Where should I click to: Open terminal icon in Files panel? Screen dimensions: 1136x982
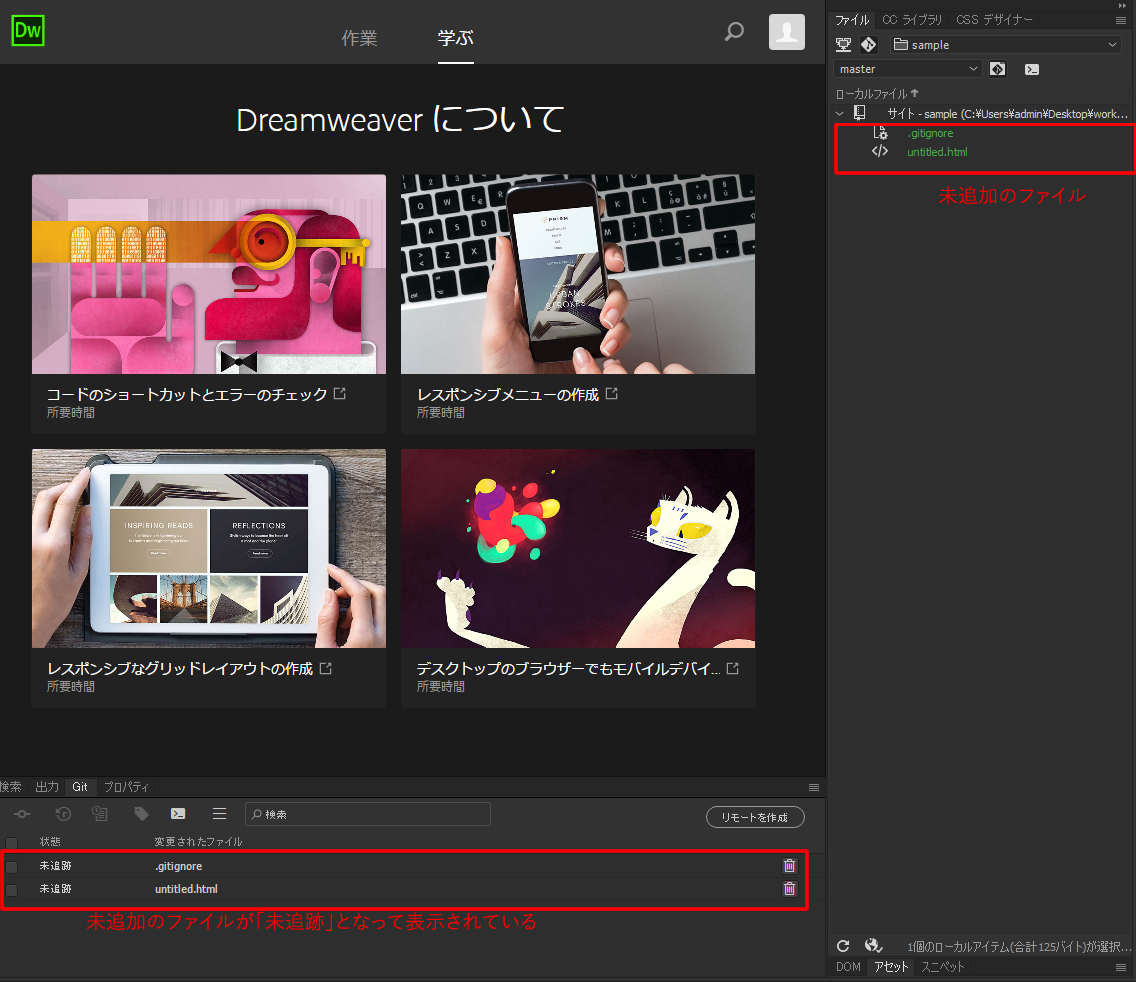point(1032,70)
